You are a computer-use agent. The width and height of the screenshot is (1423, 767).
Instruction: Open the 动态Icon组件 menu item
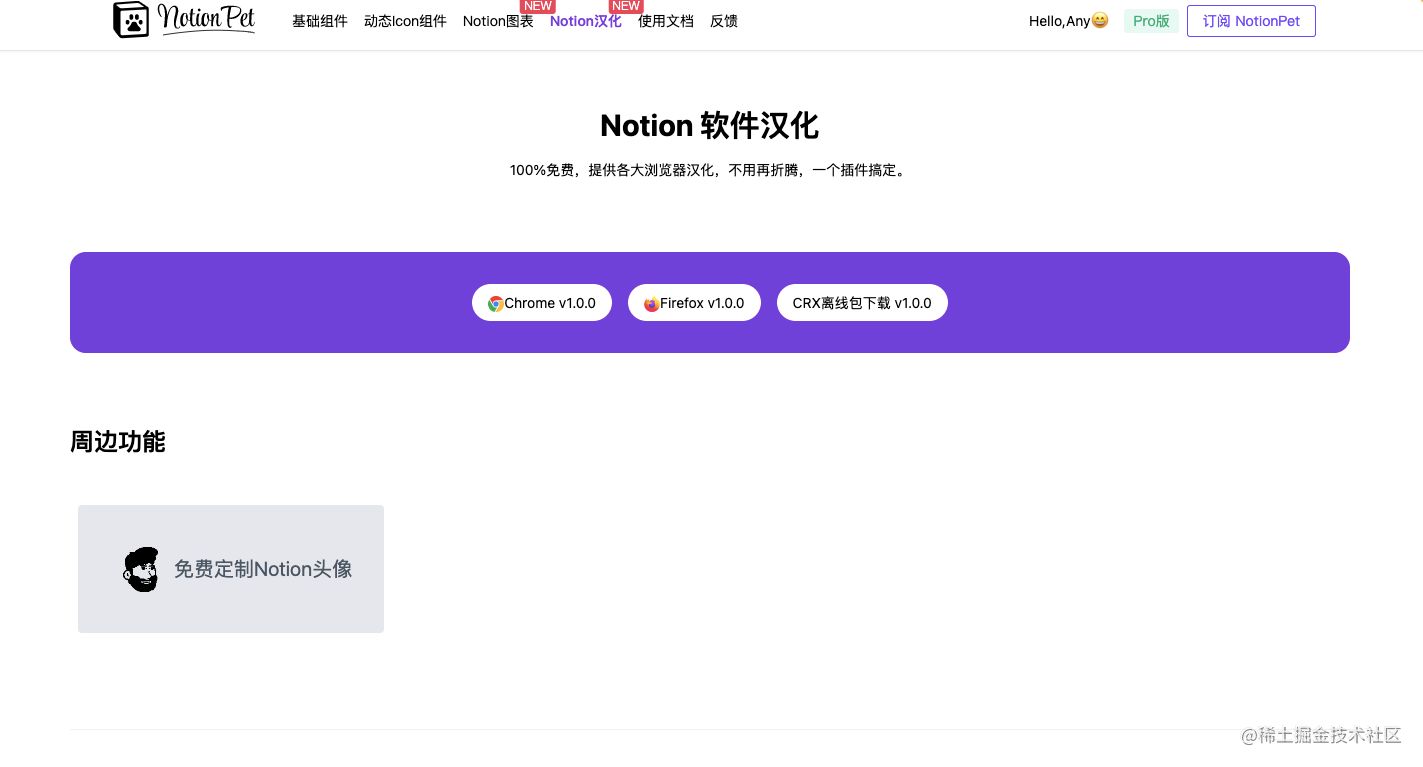click(405, 21)
